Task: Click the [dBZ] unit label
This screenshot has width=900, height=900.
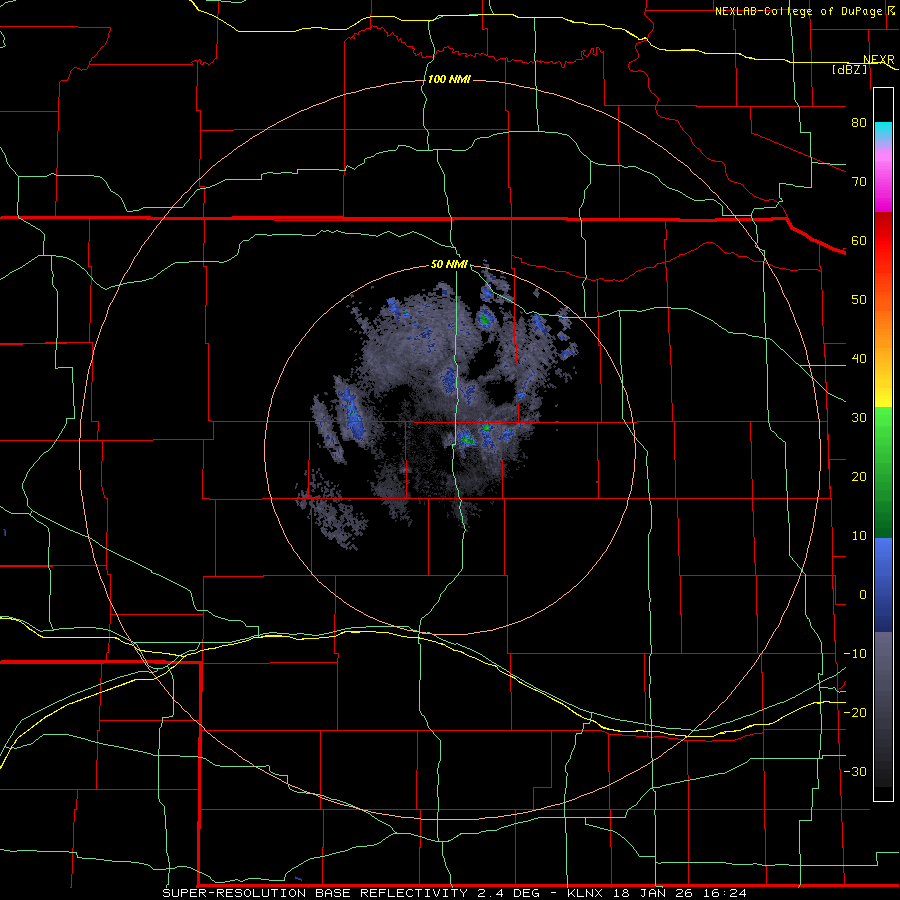Action: [x=849, y=69]
